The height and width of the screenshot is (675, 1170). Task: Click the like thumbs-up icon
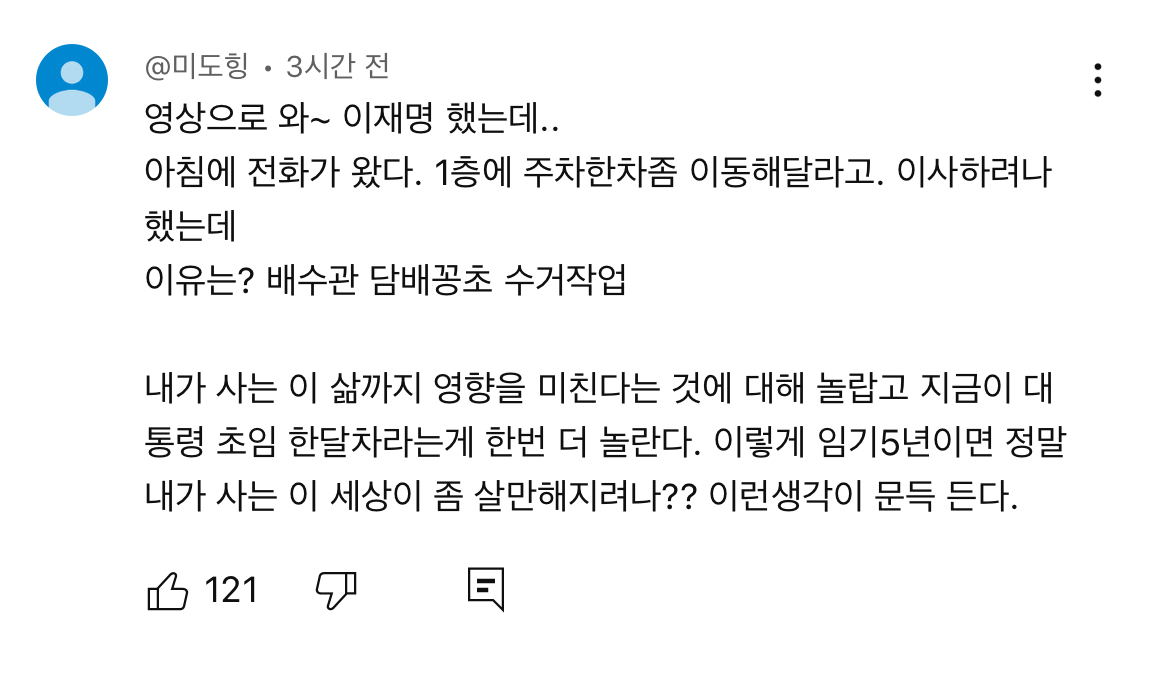click(x=167, y=591)
